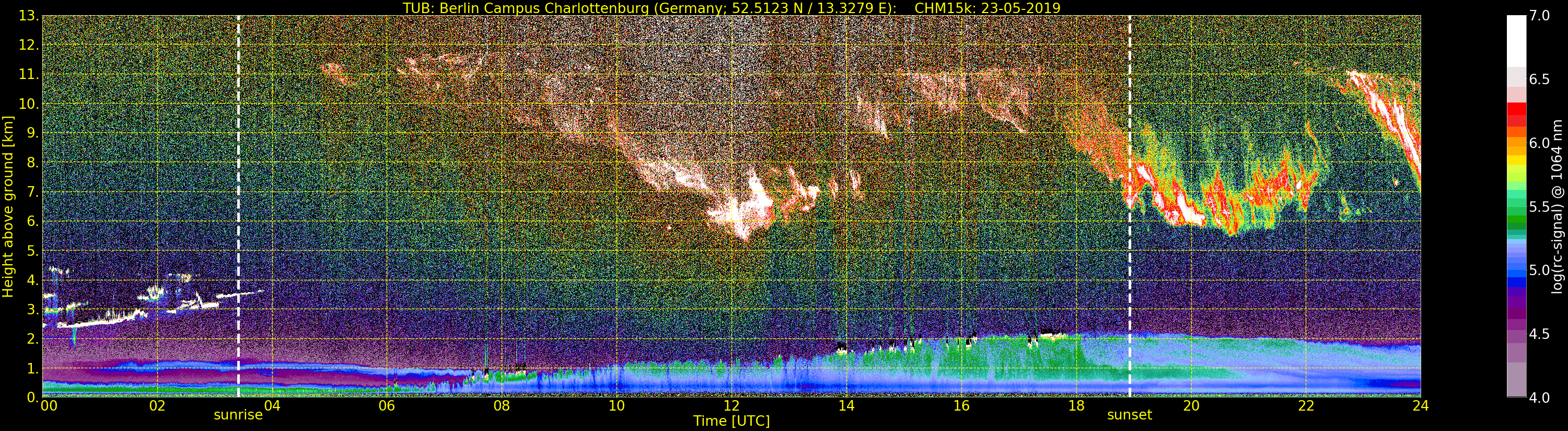1568x431 pixels.
Task: Click the 'log(rc-signal) @ 1064 nm' colorbar label
Action: coord(1557,206)
